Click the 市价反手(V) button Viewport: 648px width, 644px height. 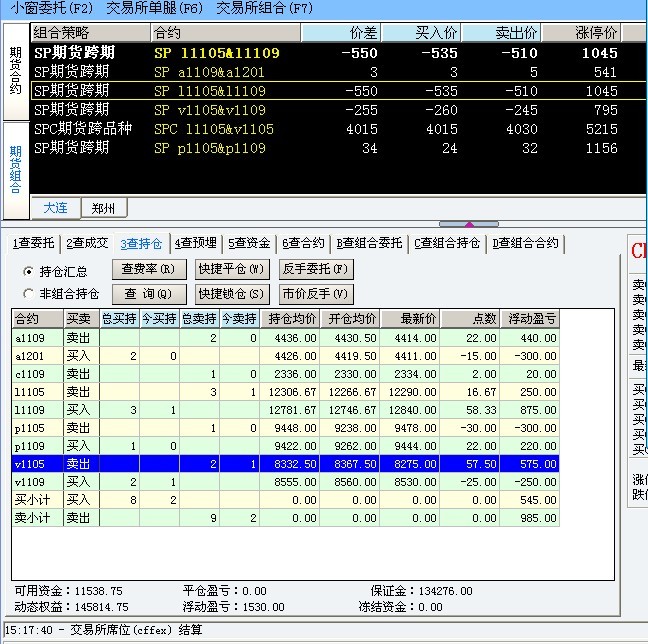pos(316,294)
